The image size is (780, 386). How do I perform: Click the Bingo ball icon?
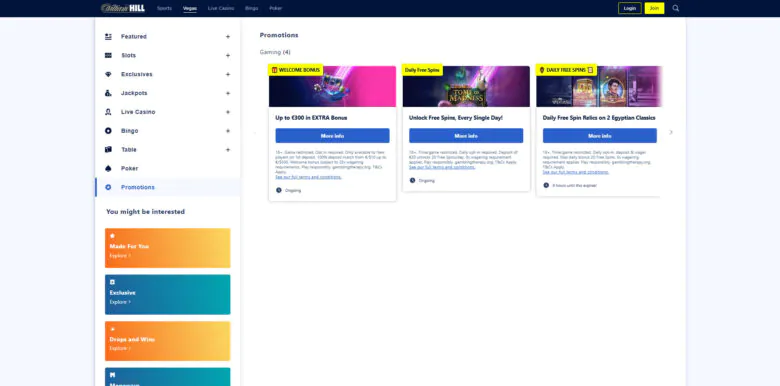tap(108, 131)
